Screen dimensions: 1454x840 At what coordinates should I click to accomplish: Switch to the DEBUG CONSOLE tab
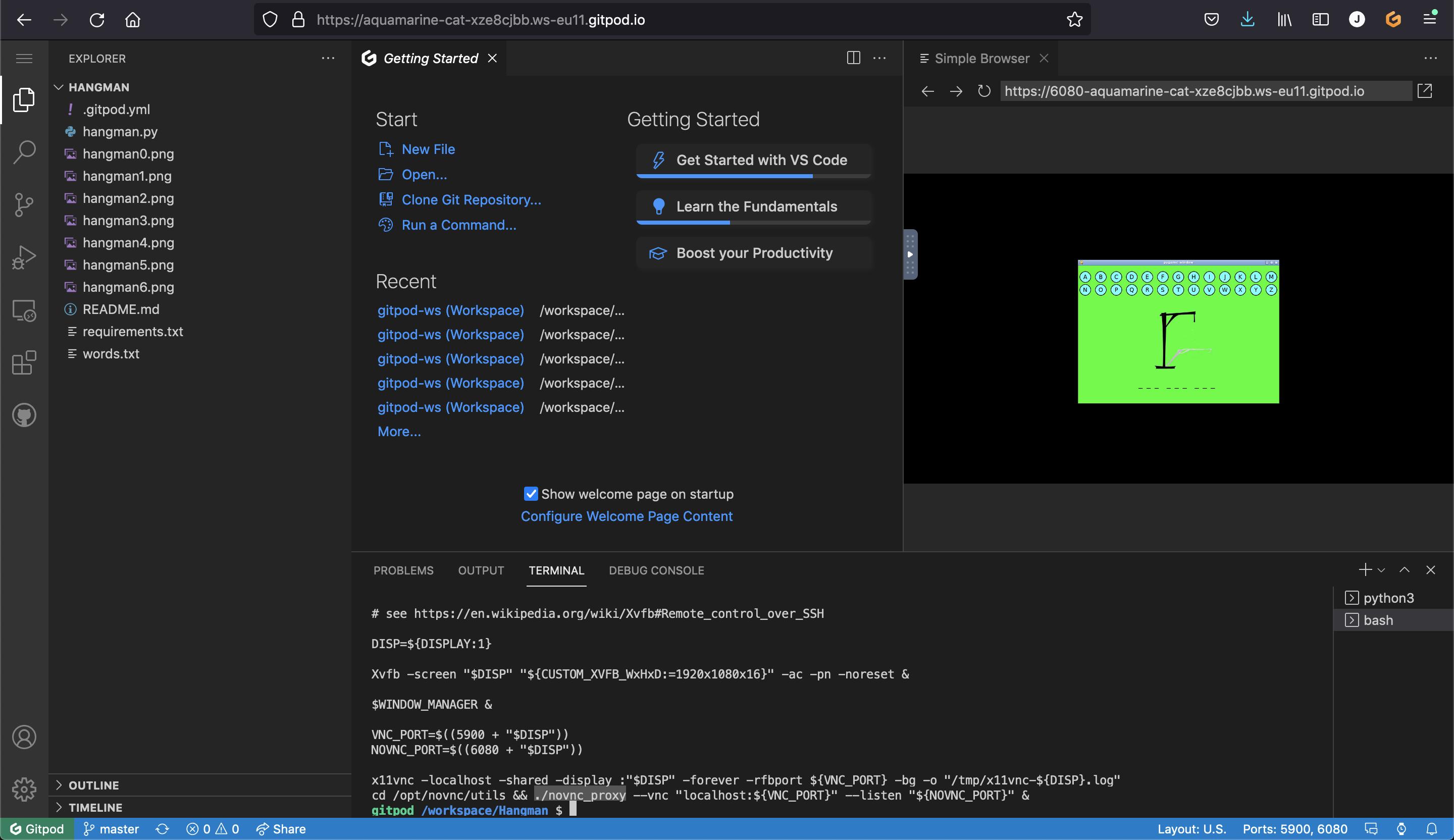coord(656,570)
